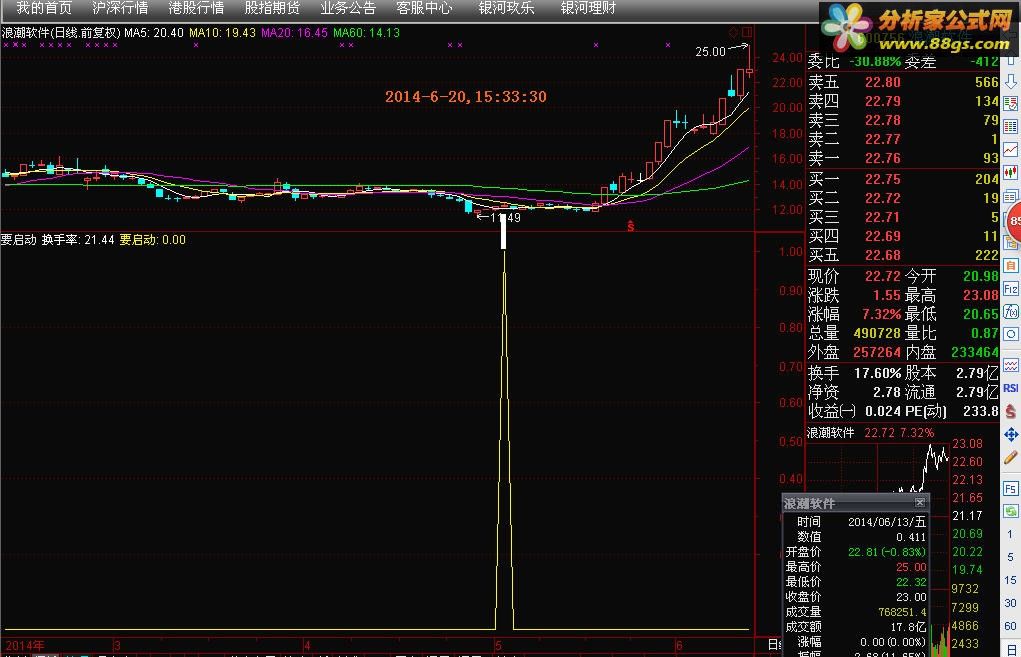
Task: Click the MA10: 19.43 label
Action: (x=223, y=33)
